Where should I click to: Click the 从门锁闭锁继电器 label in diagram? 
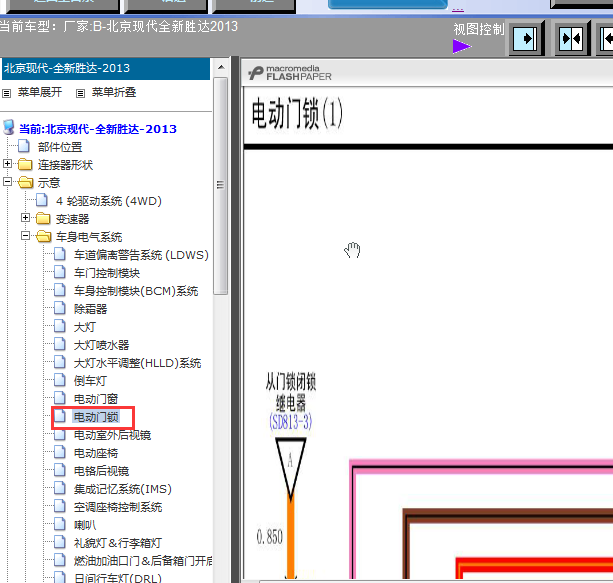pyautogui.click(x=290, y=392)
